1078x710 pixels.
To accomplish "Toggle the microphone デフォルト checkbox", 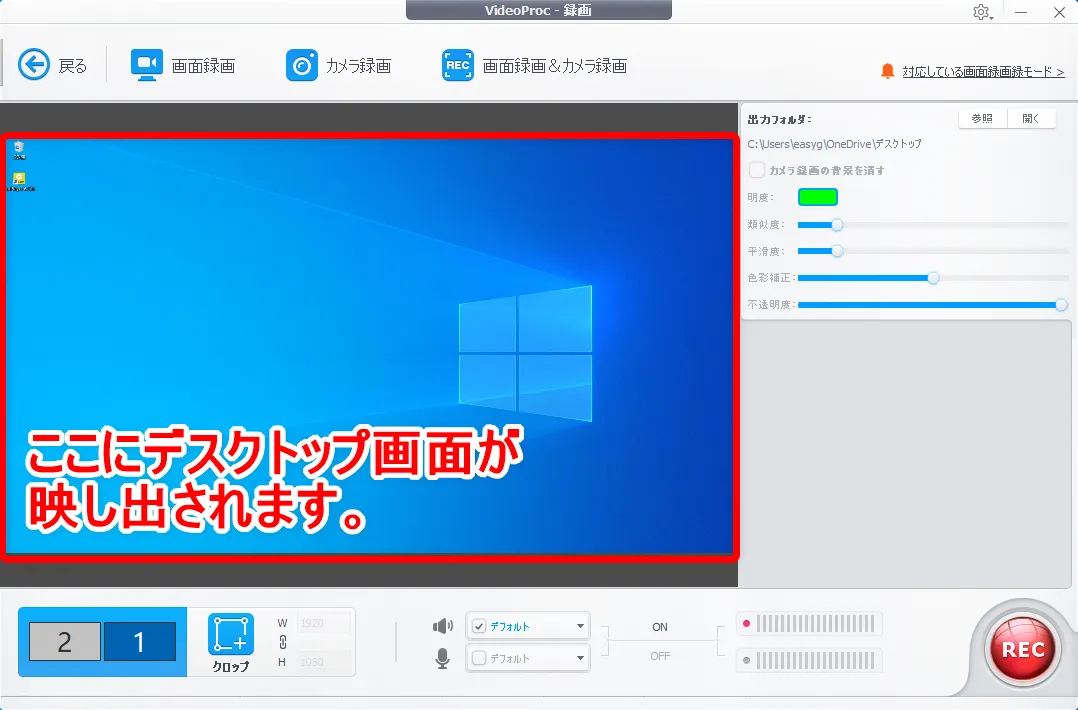I will pyautogui.click(x=479, y=658).
